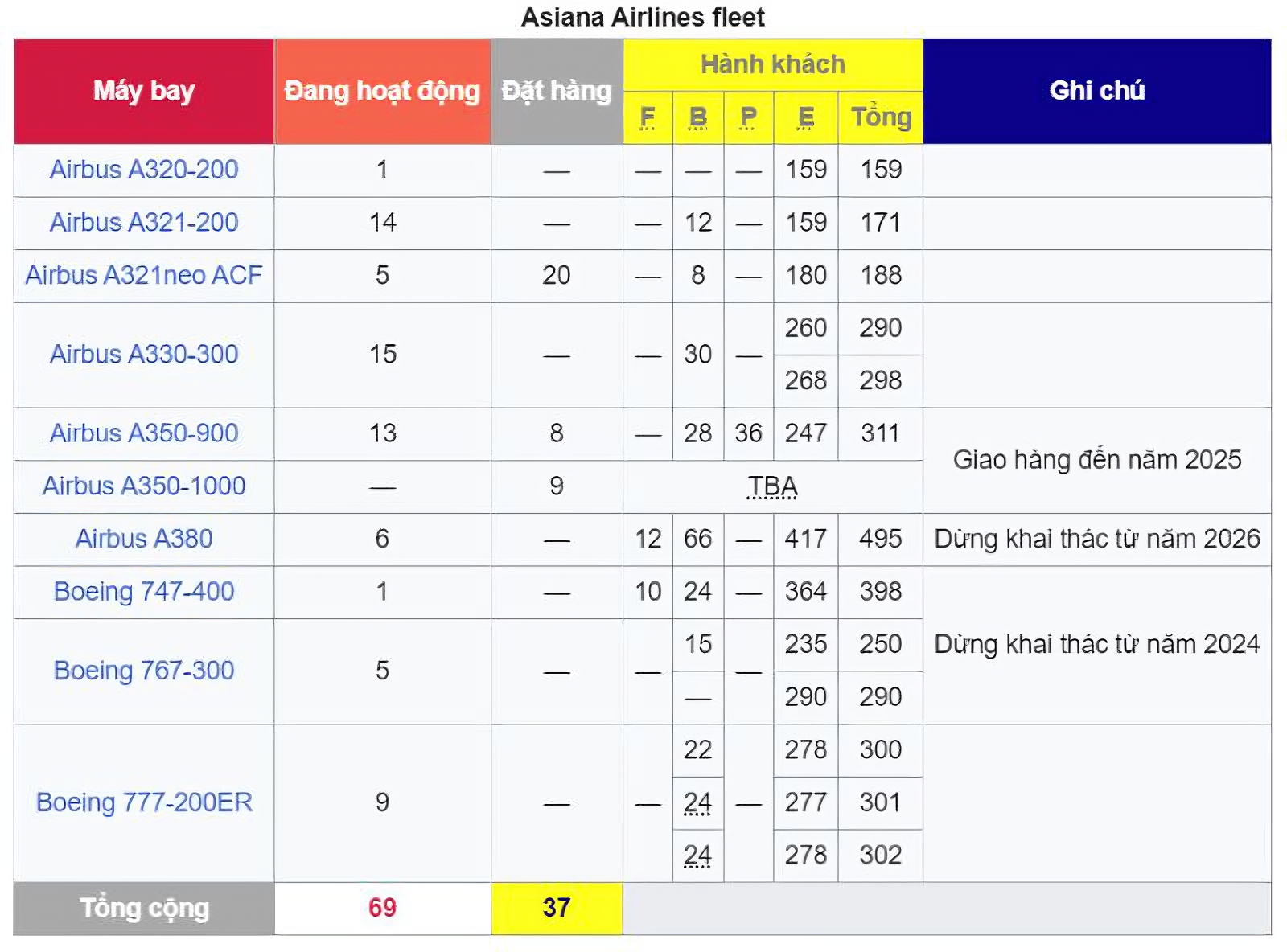Click the underlined TBA abbreviation
This screenshot has width=1287, height=952.
(772, 486)
